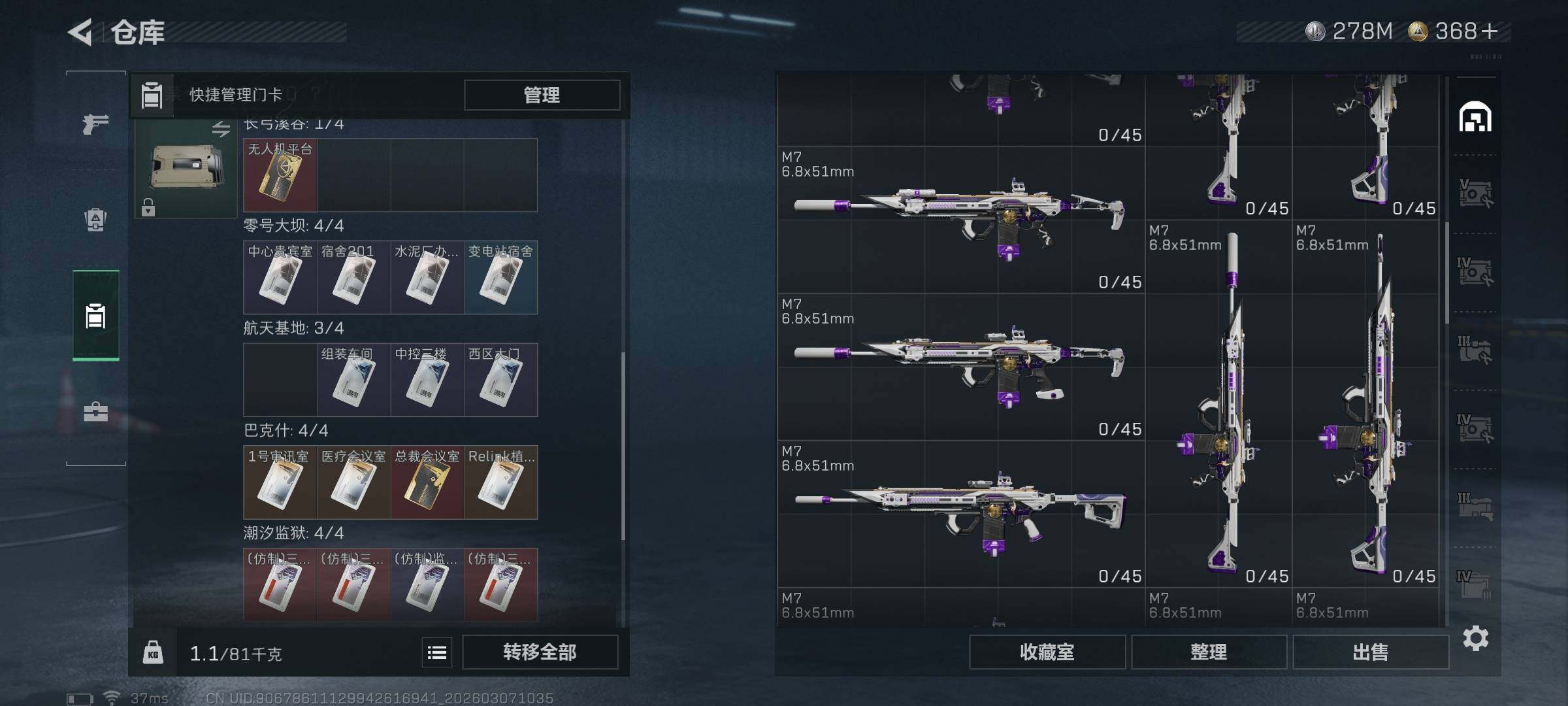Toggle the lock under the card case

(148, 207)
